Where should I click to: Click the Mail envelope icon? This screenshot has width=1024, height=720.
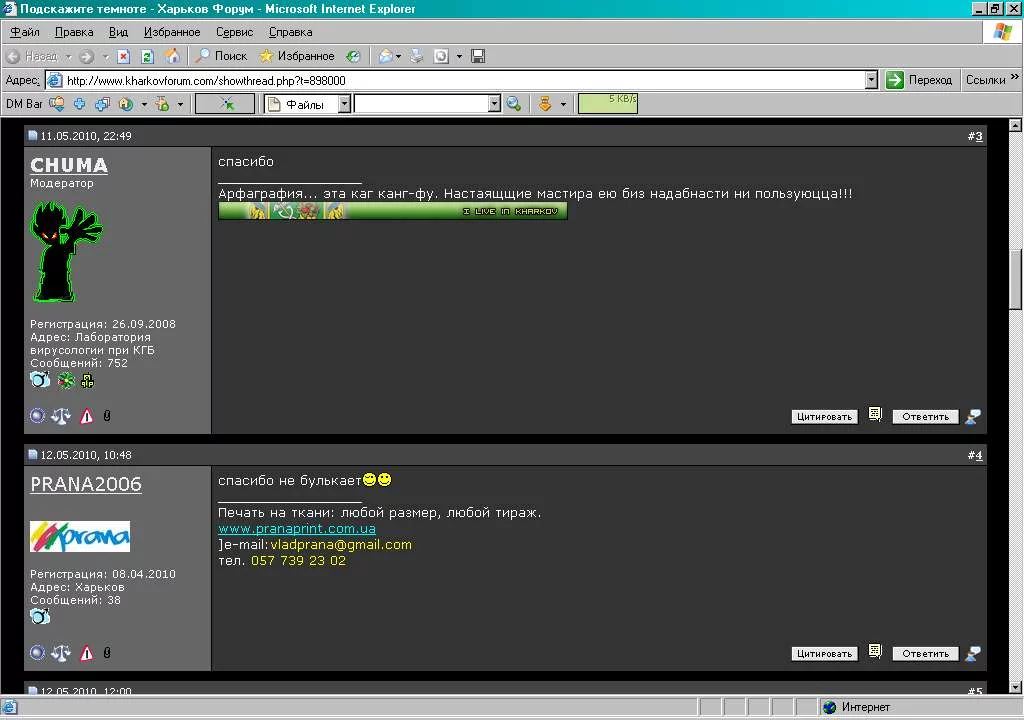pyautogui.click(x=386, y=56)
